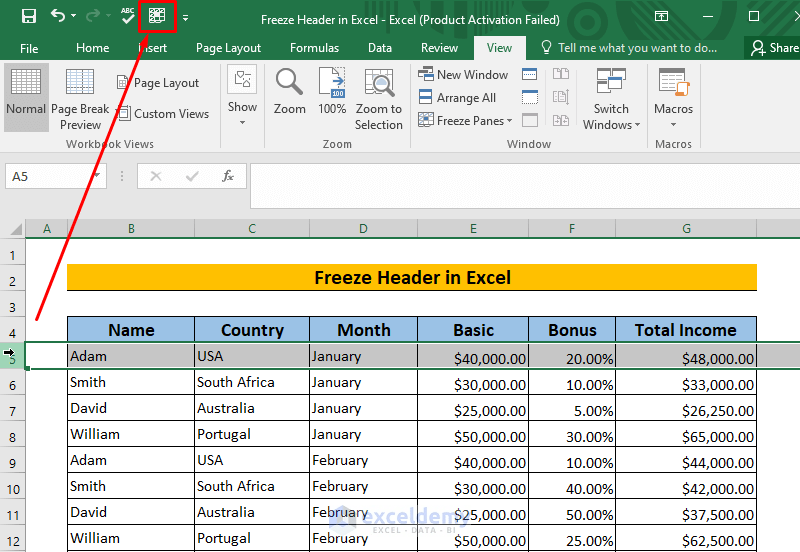Switch to the Page Layout tab
Viewport: 800px width, 552px height.
point(228,48)
